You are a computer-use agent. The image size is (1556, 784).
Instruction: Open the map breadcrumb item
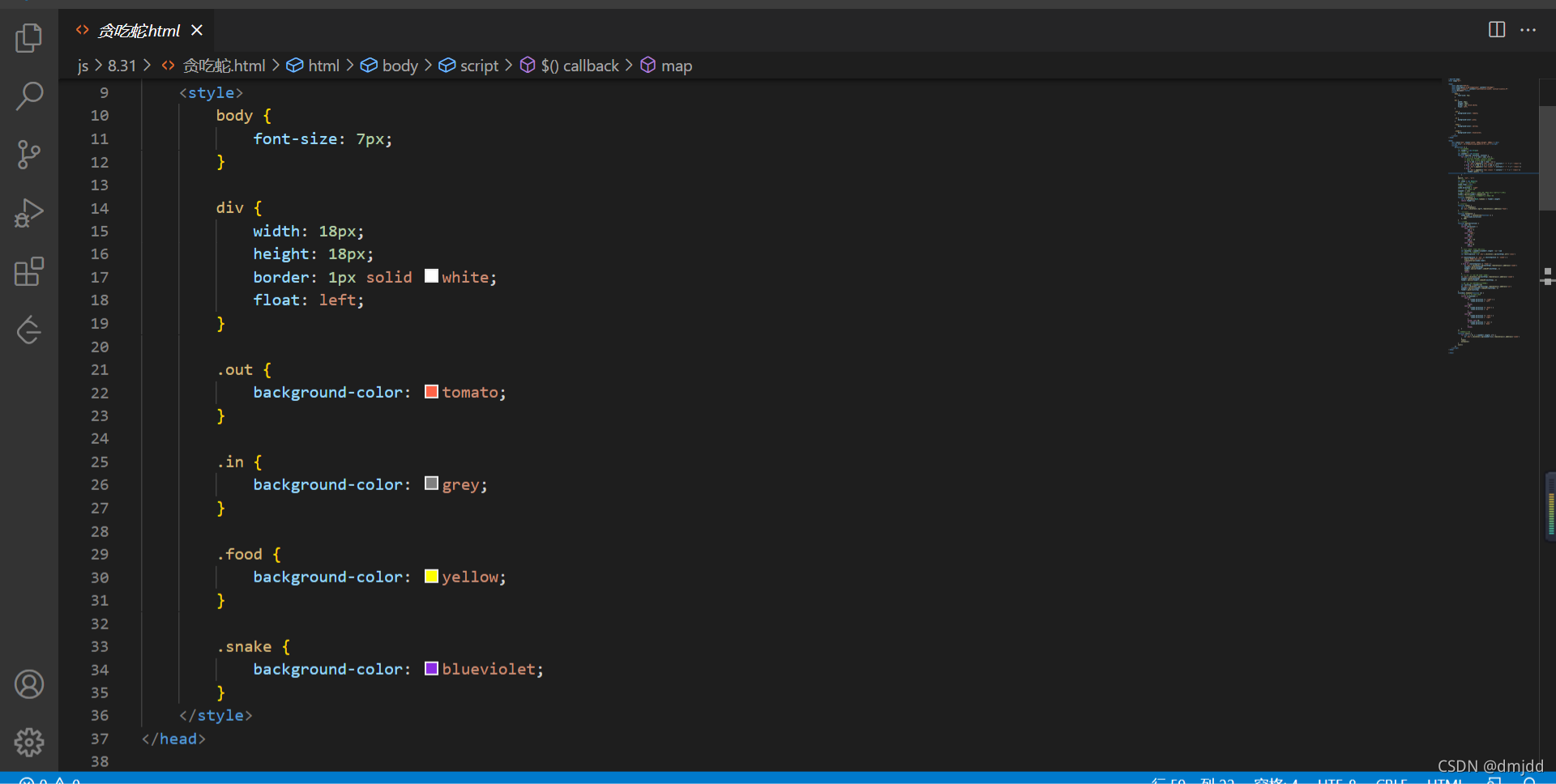(x=676, y=66)
